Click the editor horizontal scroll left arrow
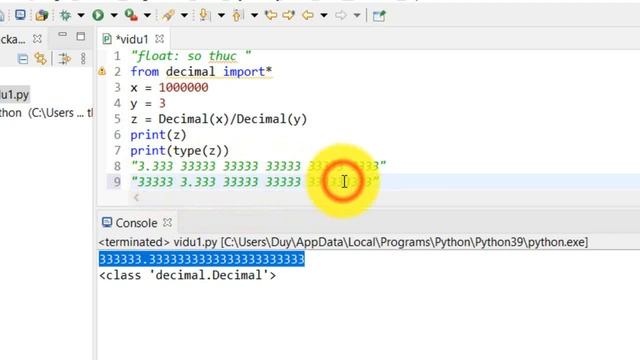This screenshot has height=360, width=640. 136,198
